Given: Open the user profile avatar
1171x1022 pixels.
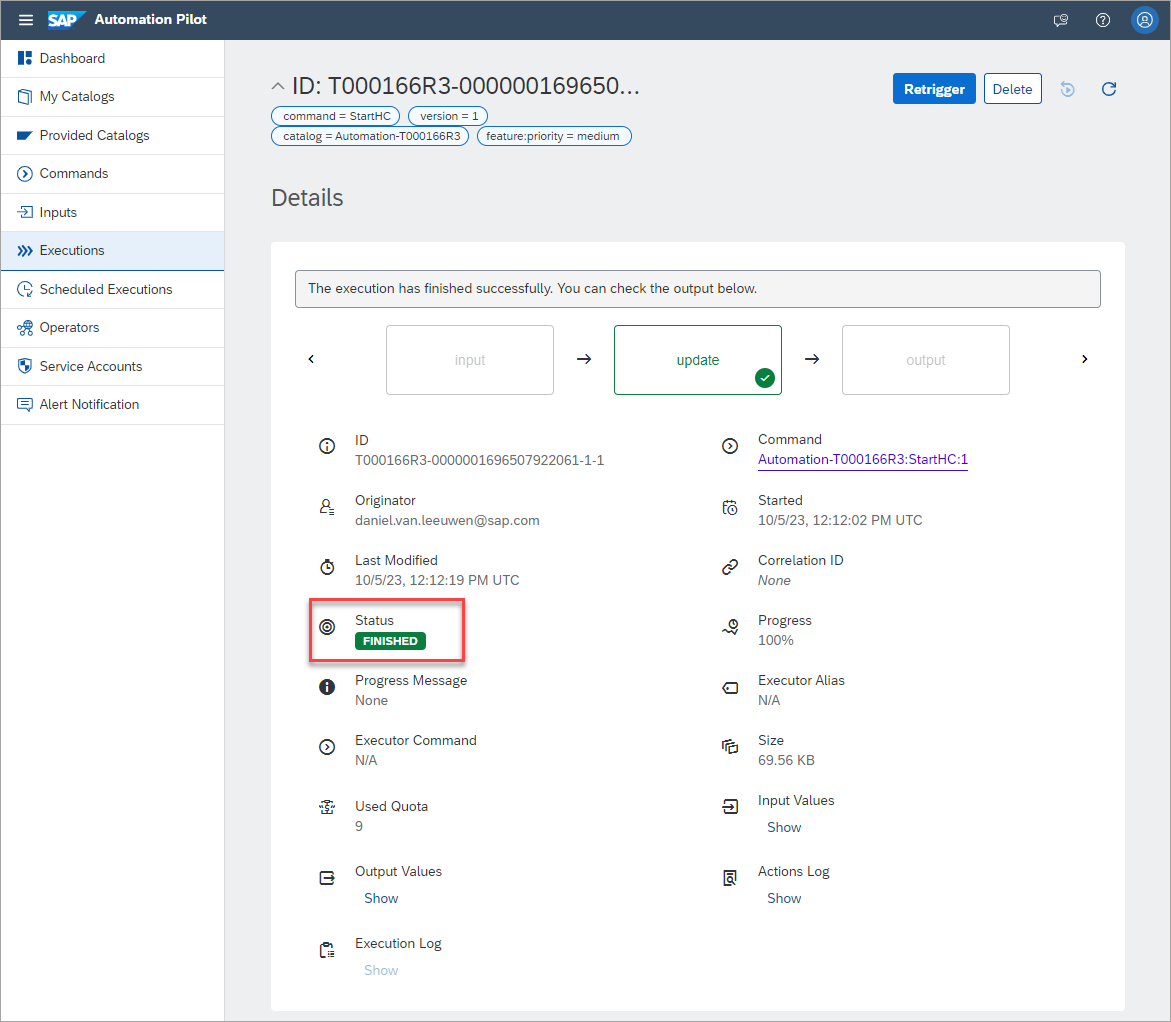Looking at the screenshot, I should 1144,20.
